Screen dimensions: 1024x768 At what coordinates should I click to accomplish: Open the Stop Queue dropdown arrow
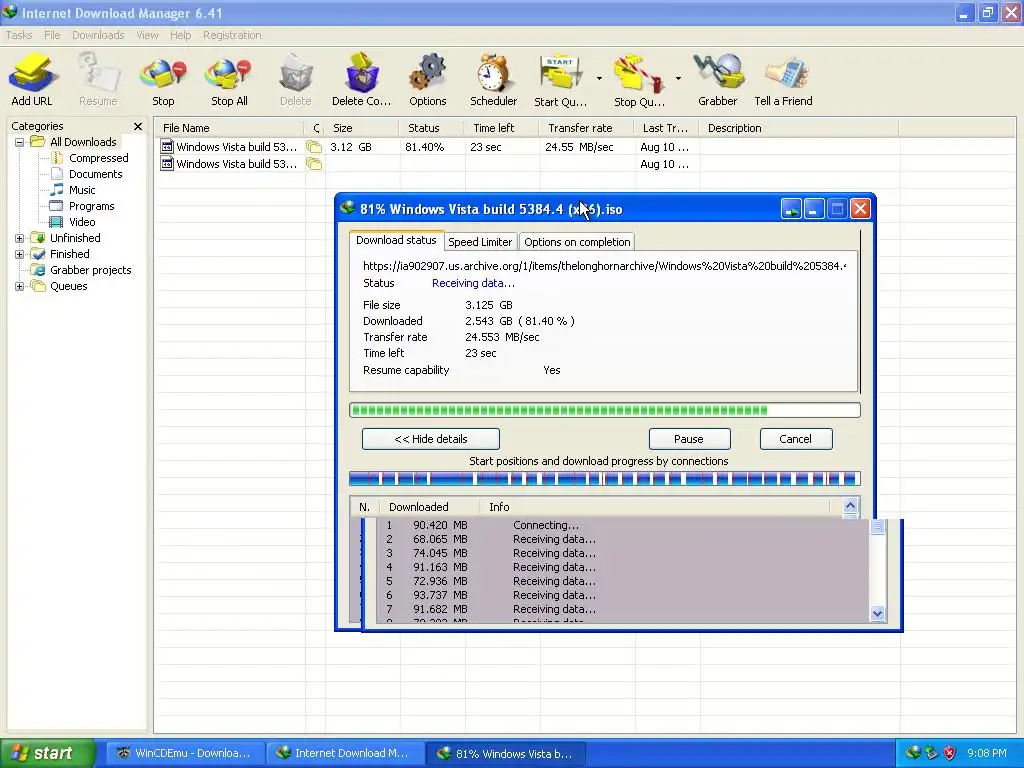[x=678, y=78]
